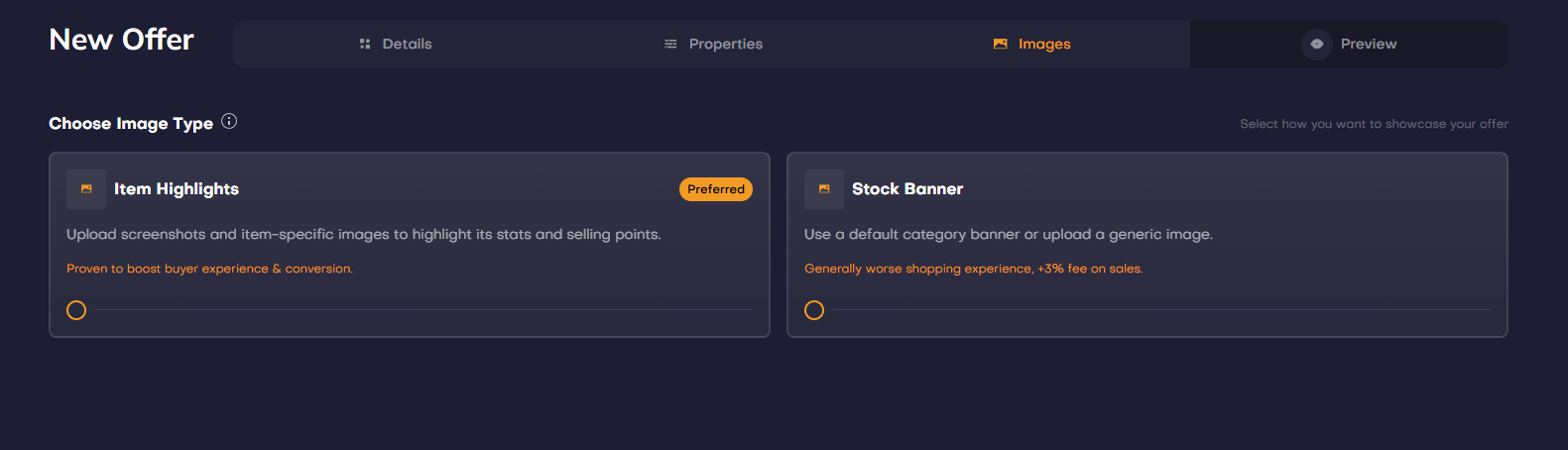Open the Properties tab
The width and height of the screenshot is (1568, 450).
coord(725,44)
